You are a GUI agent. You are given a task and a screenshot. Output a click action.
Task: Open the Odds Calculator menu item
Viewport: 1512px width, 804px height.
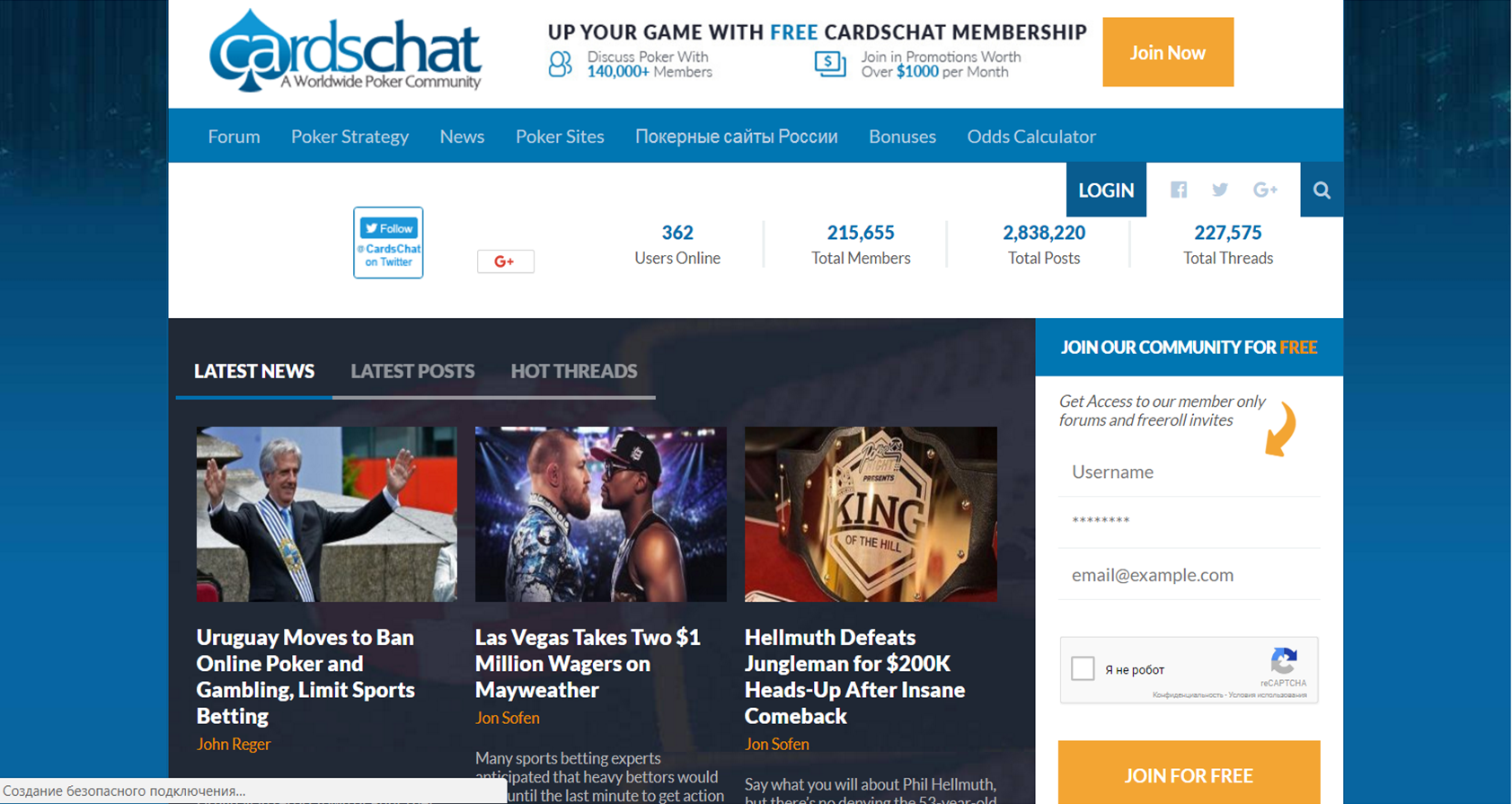coord(1031,137)
